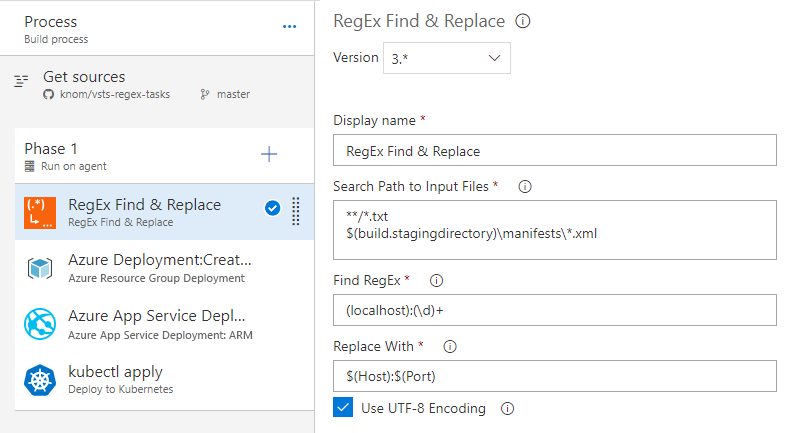Click the Display name input field
The height and width of the screenshot is (433, 792).
click(x=554, y=151)
